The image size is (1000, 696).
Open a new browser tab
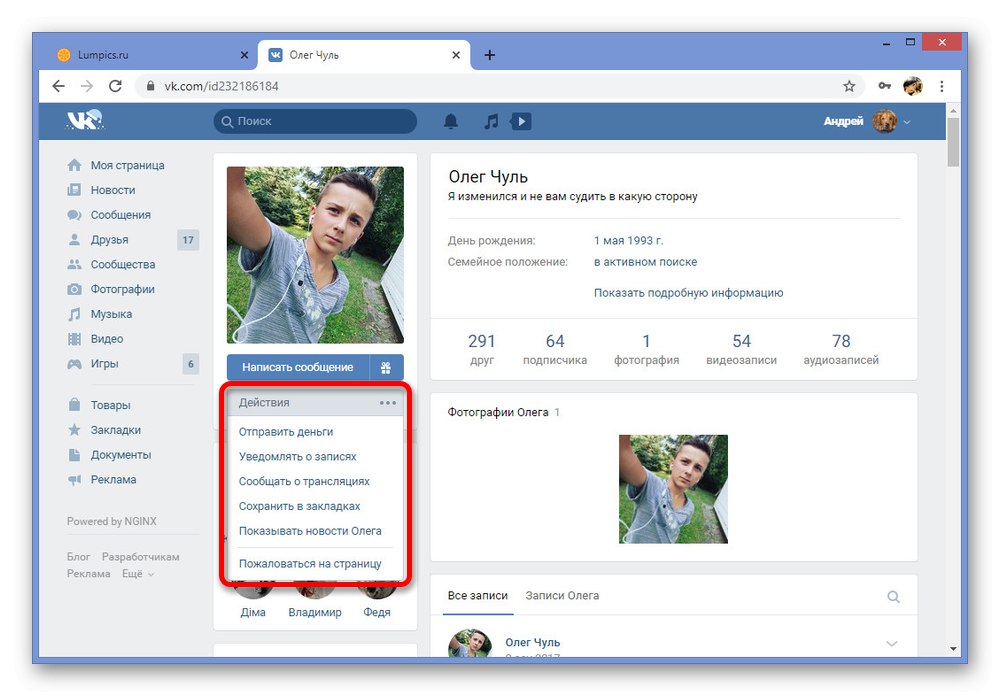pos(490,55)
